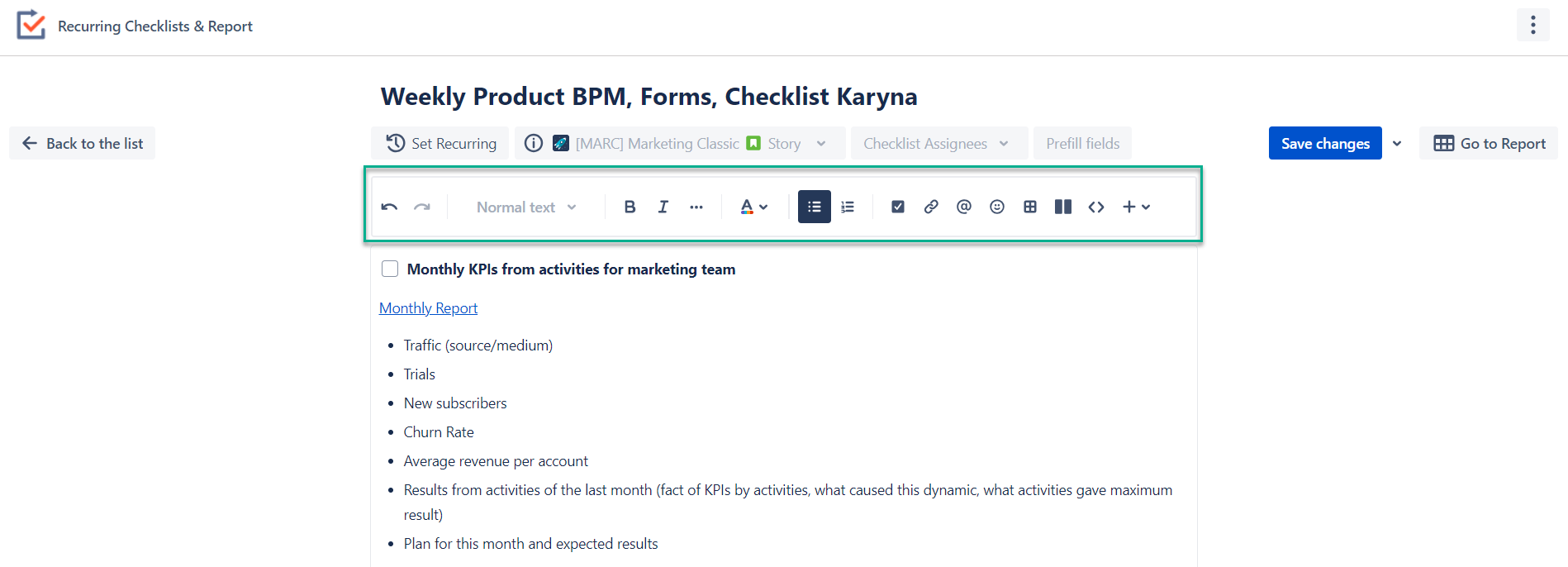Viewport: 1568px width, 567px height.
Task: Click Go to Report button
Action: [1489, 143]
